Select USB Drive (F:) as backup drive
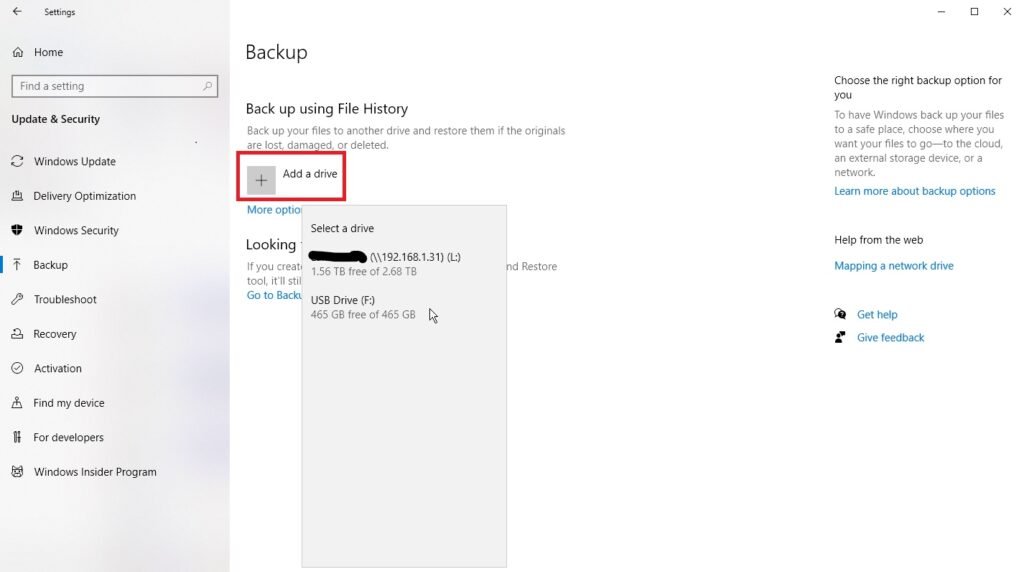1024x572 pixels. (x=404, y=307)
